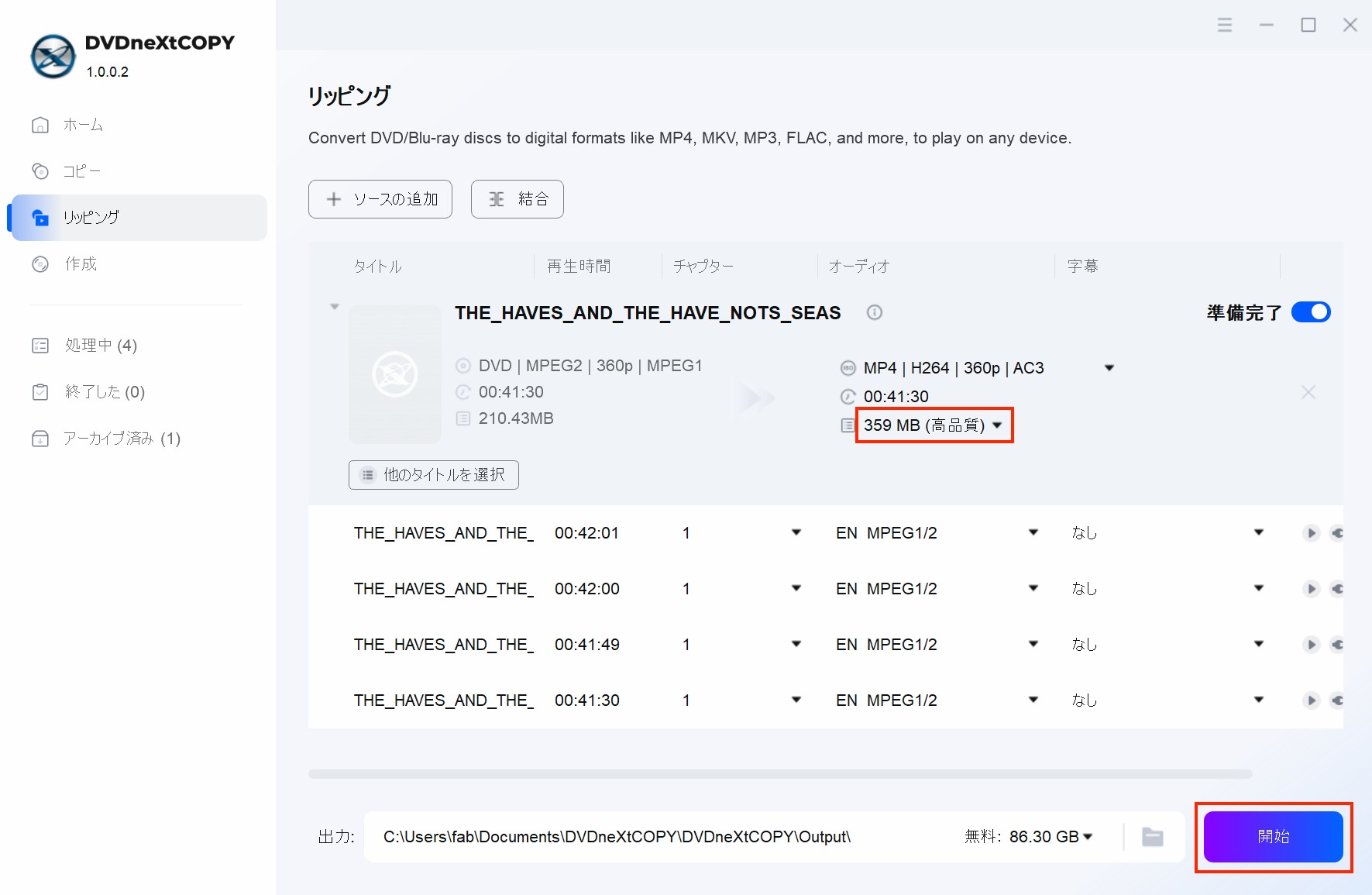Open advanced settings wrench for 00:41:30 row
Image resolution: width=1372 pixels, height=895 pixels.
[x=1336, y=701]
